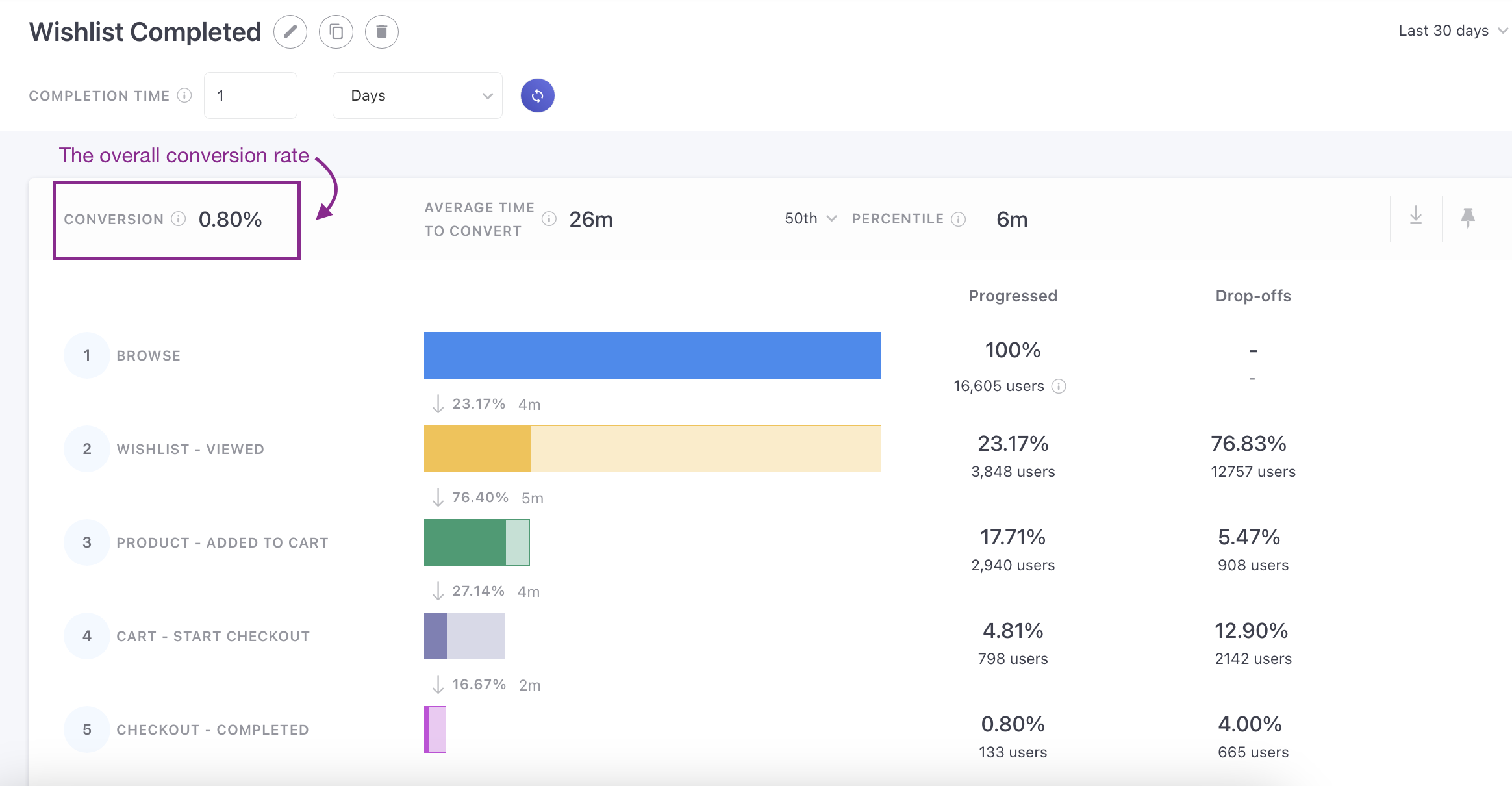Select the light green Added to Cart drop-off

(x=518, y=542)
